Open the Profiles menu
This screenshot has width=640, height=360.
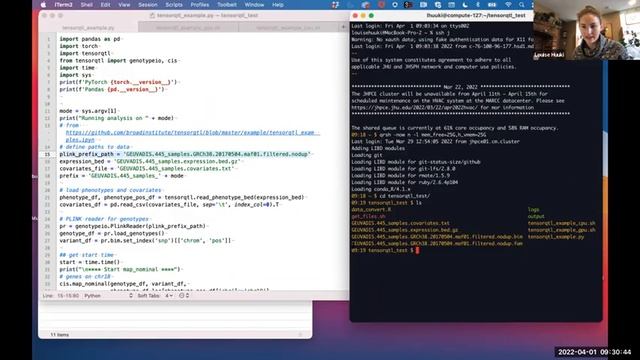click(200, 5)
